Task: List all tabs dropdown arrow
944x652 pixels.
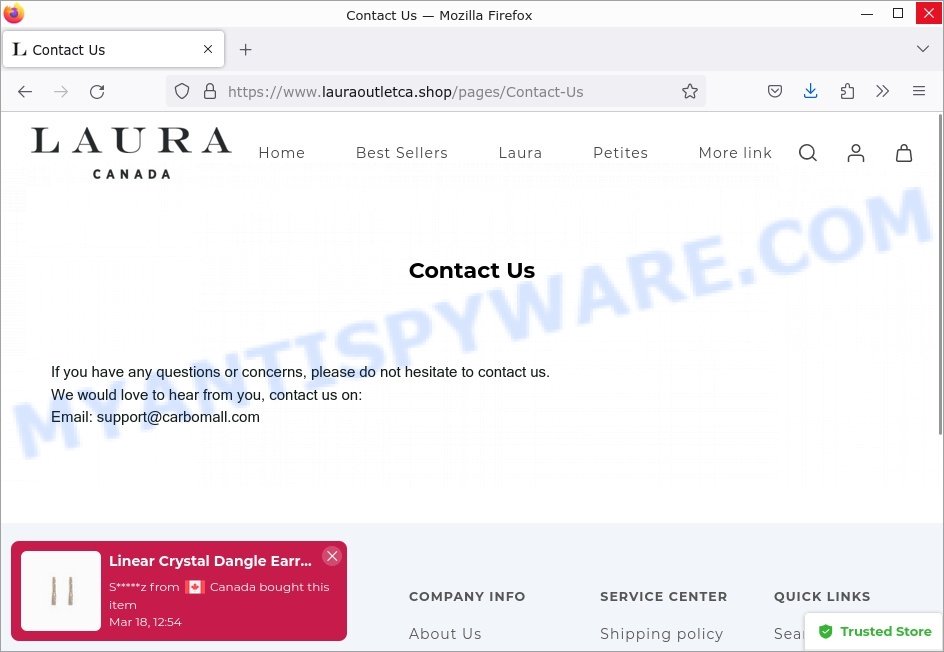Action: pyautogui.click(x=923, y=49)
